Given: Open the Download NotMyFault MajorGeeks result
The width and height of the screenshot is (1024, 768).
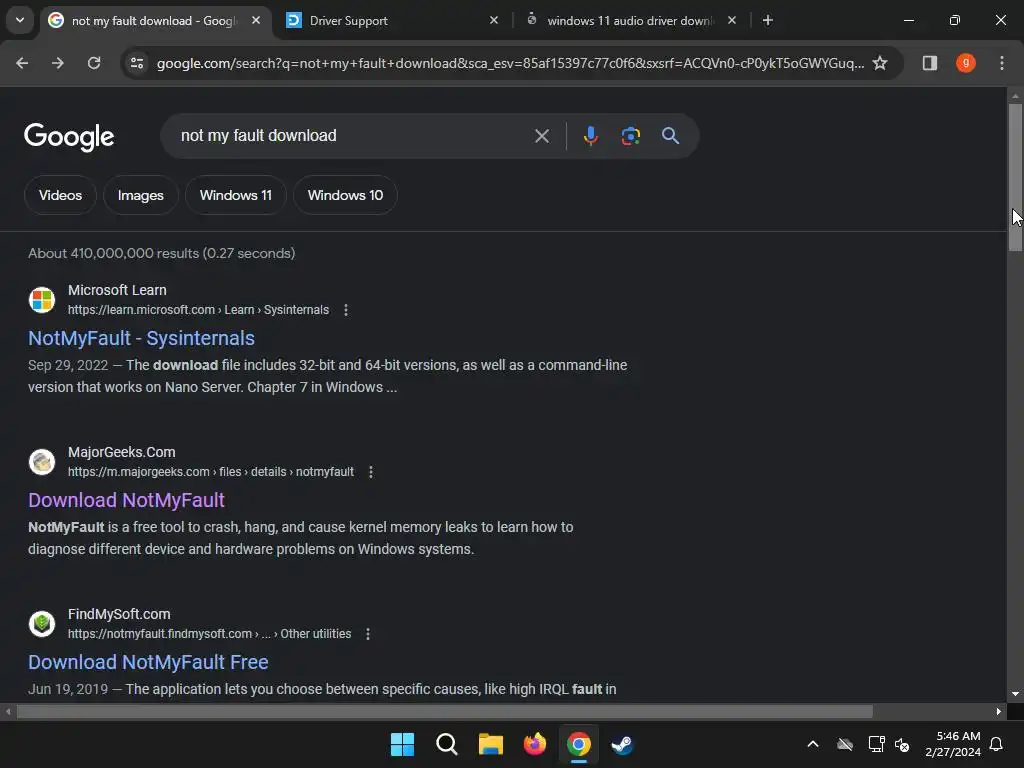Looking at the screenshot, I should 126,500.
